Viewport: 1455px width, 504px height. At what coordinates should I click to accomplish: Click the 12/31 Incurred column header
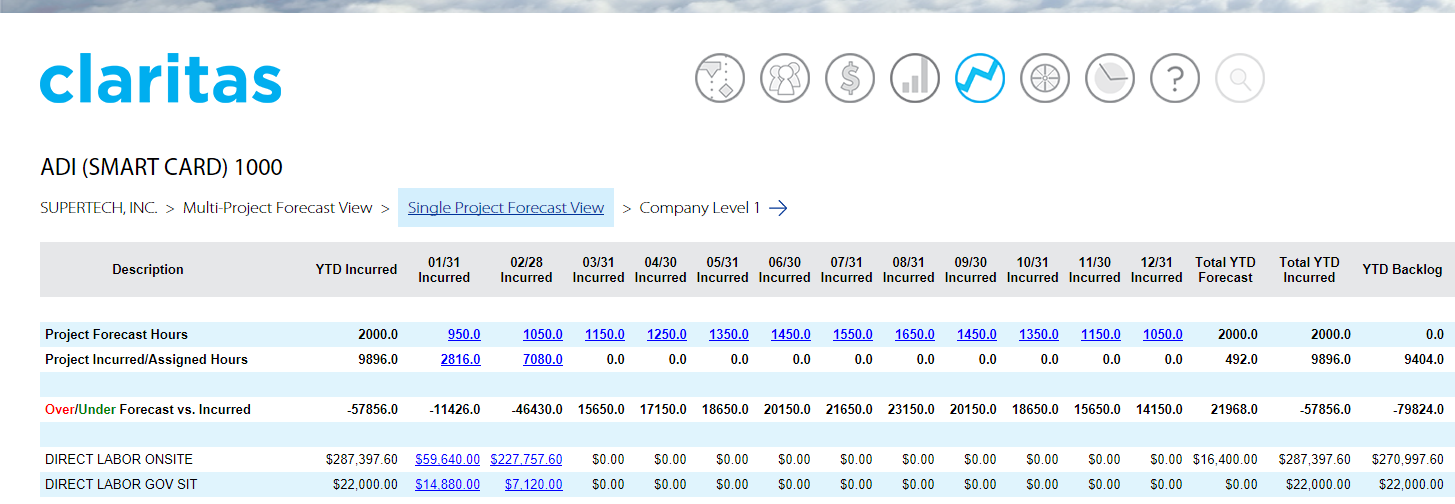click(1156, 270)
